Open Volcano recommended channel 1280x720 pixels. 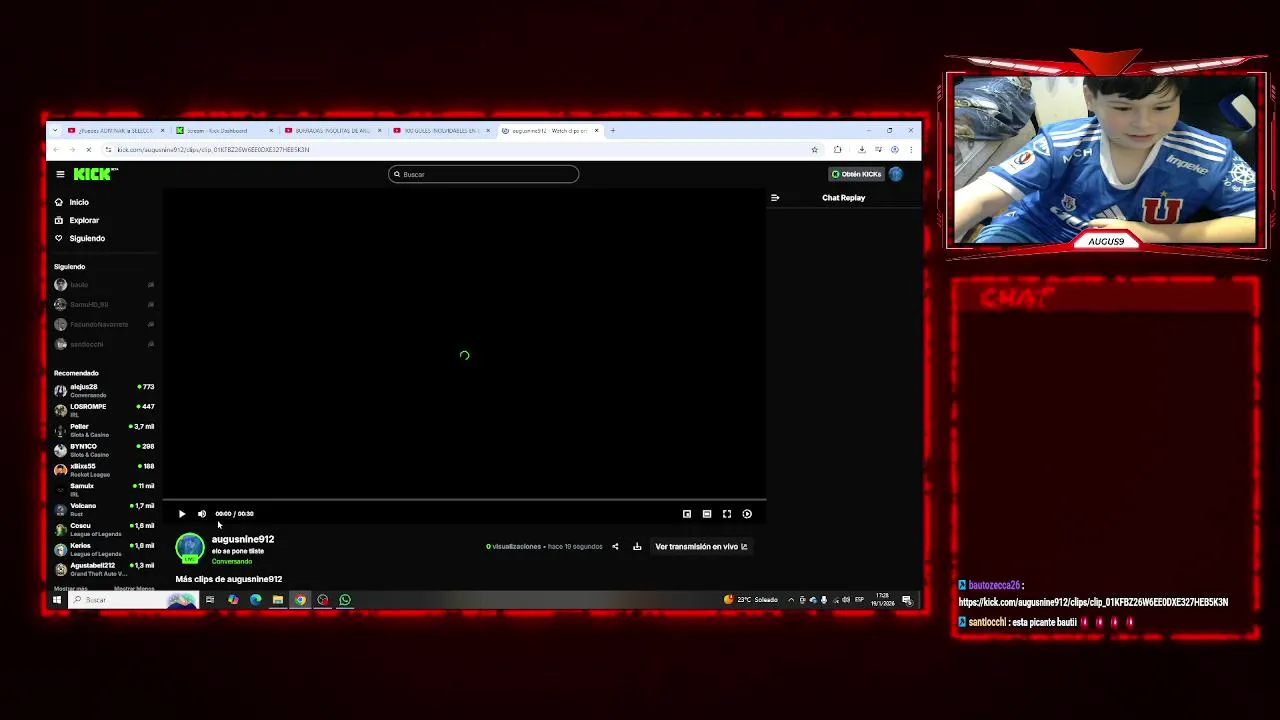coord(104,509)
